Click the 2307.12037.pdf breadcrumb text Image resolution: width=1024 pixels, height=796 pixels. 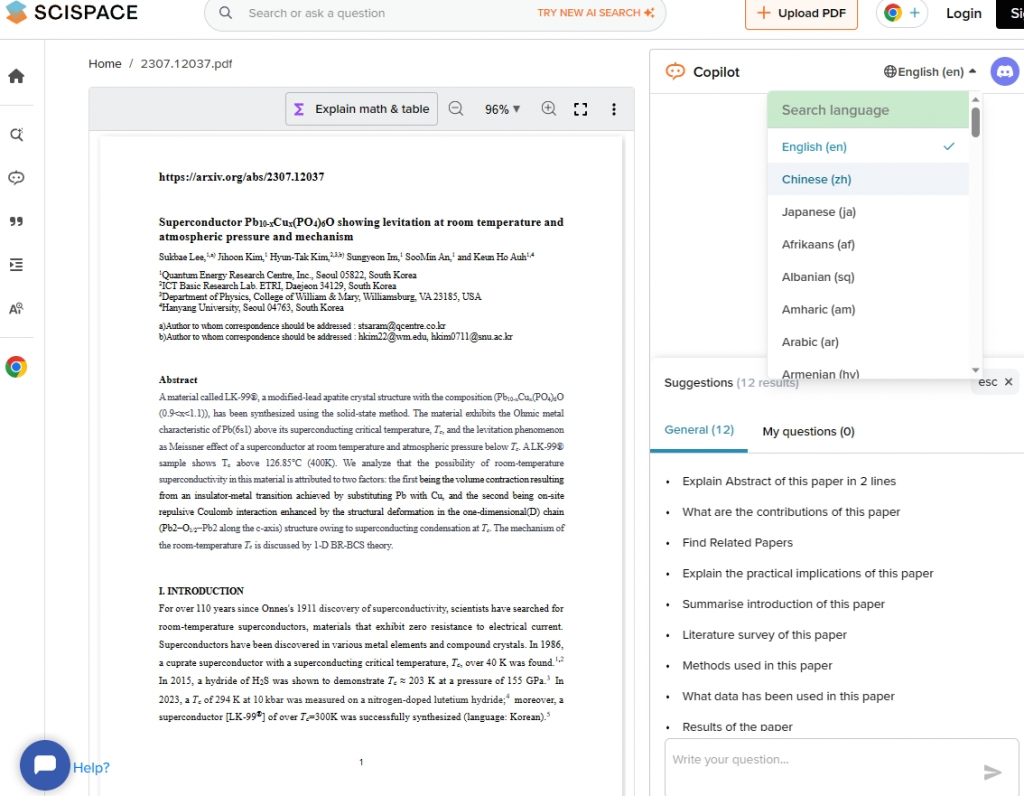coord(186,64)
